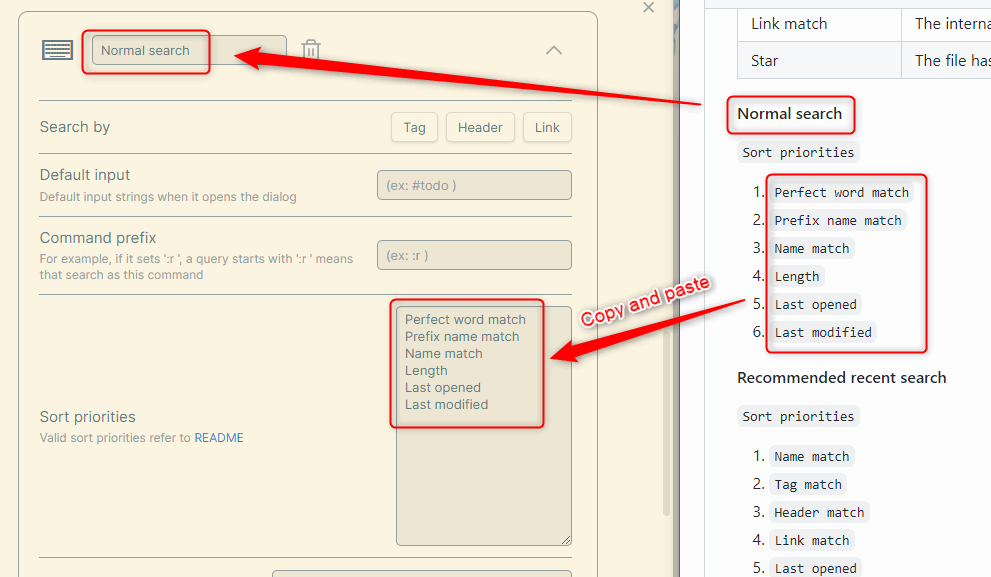
Task: Click 'Prefix name match' in README list
Action: (x=837, y=221)
